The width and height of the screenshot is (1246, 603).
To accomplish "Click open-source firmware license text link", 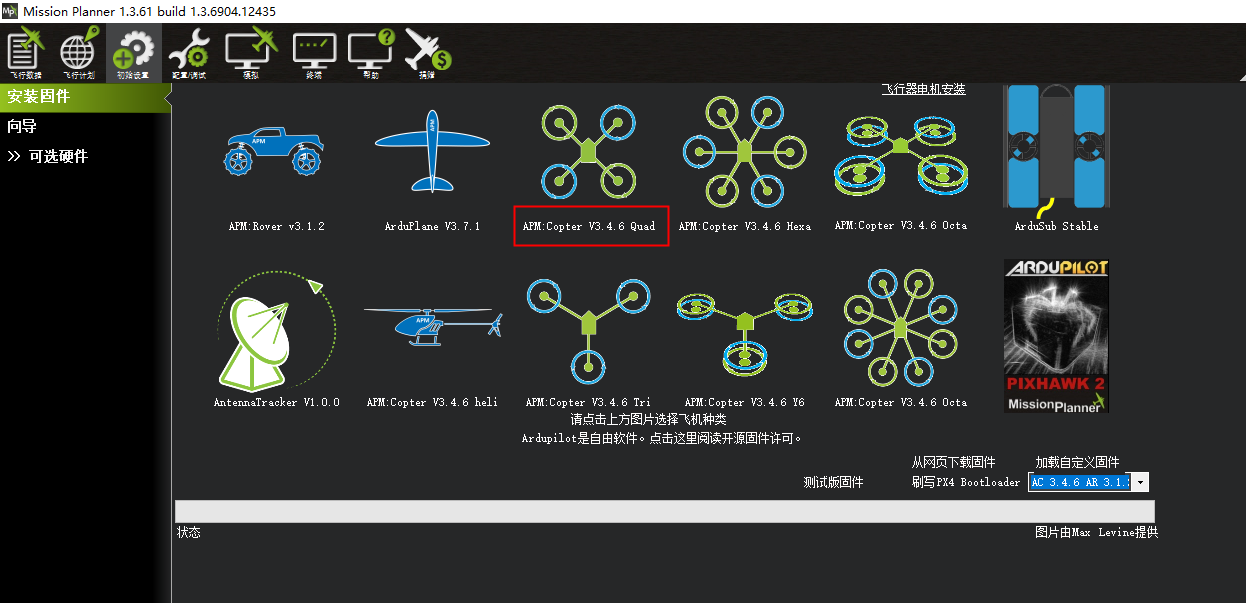I will click(662, 438).
